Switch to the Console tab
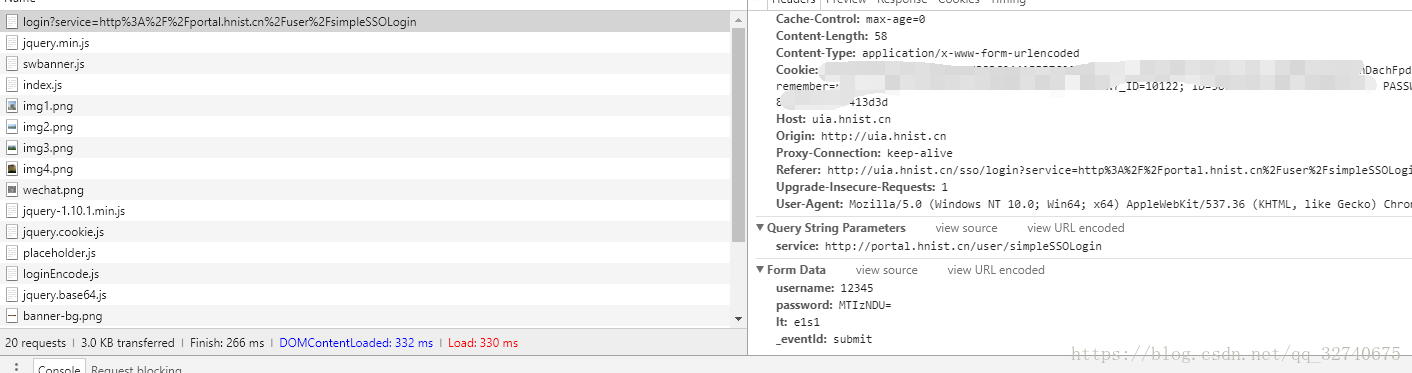 [x=59, y=369]
